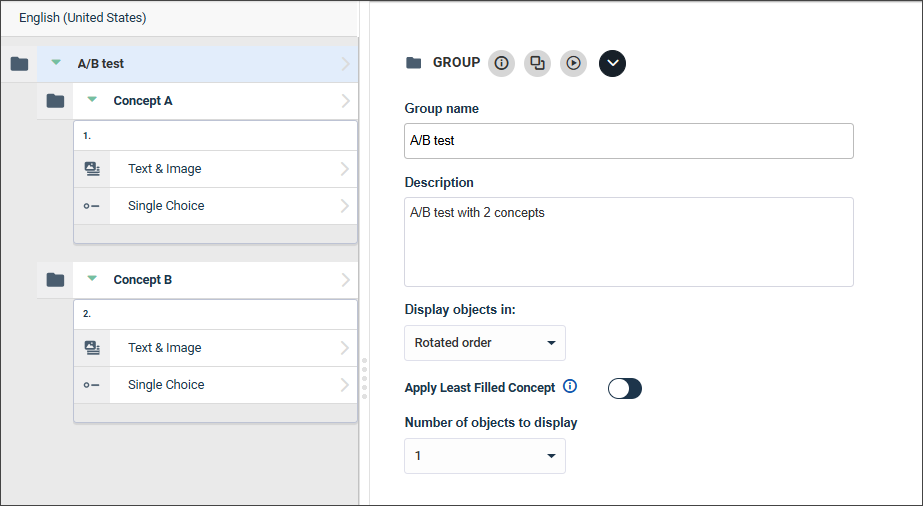This screenshot has height=506, width=923.
Task: Collapse the Concept B group triangle
Action: tap(92, 278)
